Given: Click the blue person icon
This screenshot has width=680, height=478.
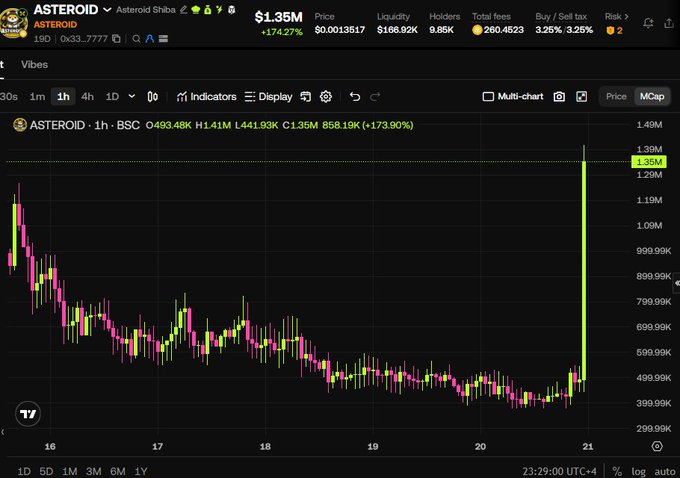Looking at the screenshot, I should pos(150,39).
